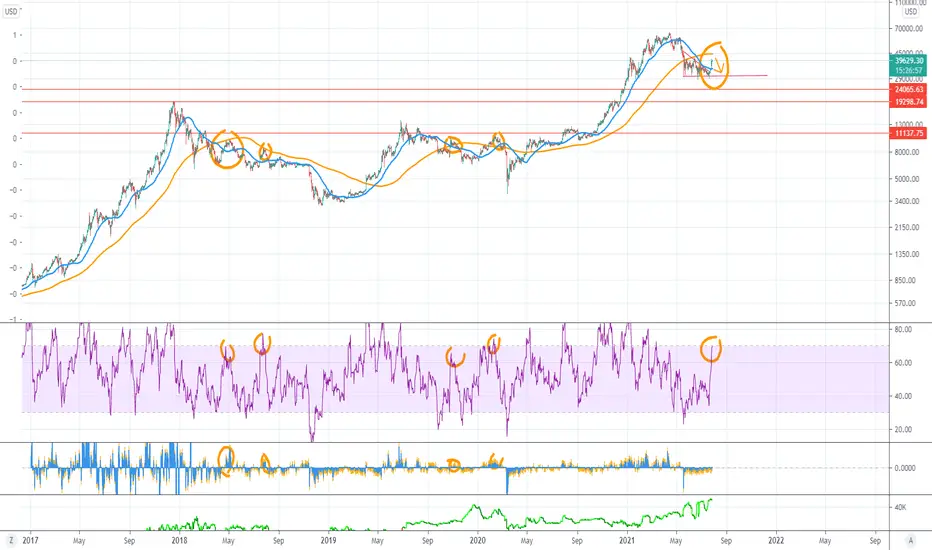Click the bar countdown 15:26:57

909,70
